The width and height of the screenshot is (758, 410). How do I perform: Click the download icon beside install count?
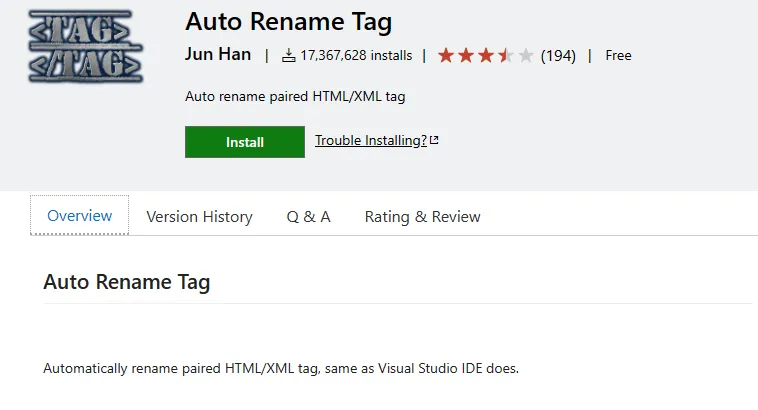[289, 56]
